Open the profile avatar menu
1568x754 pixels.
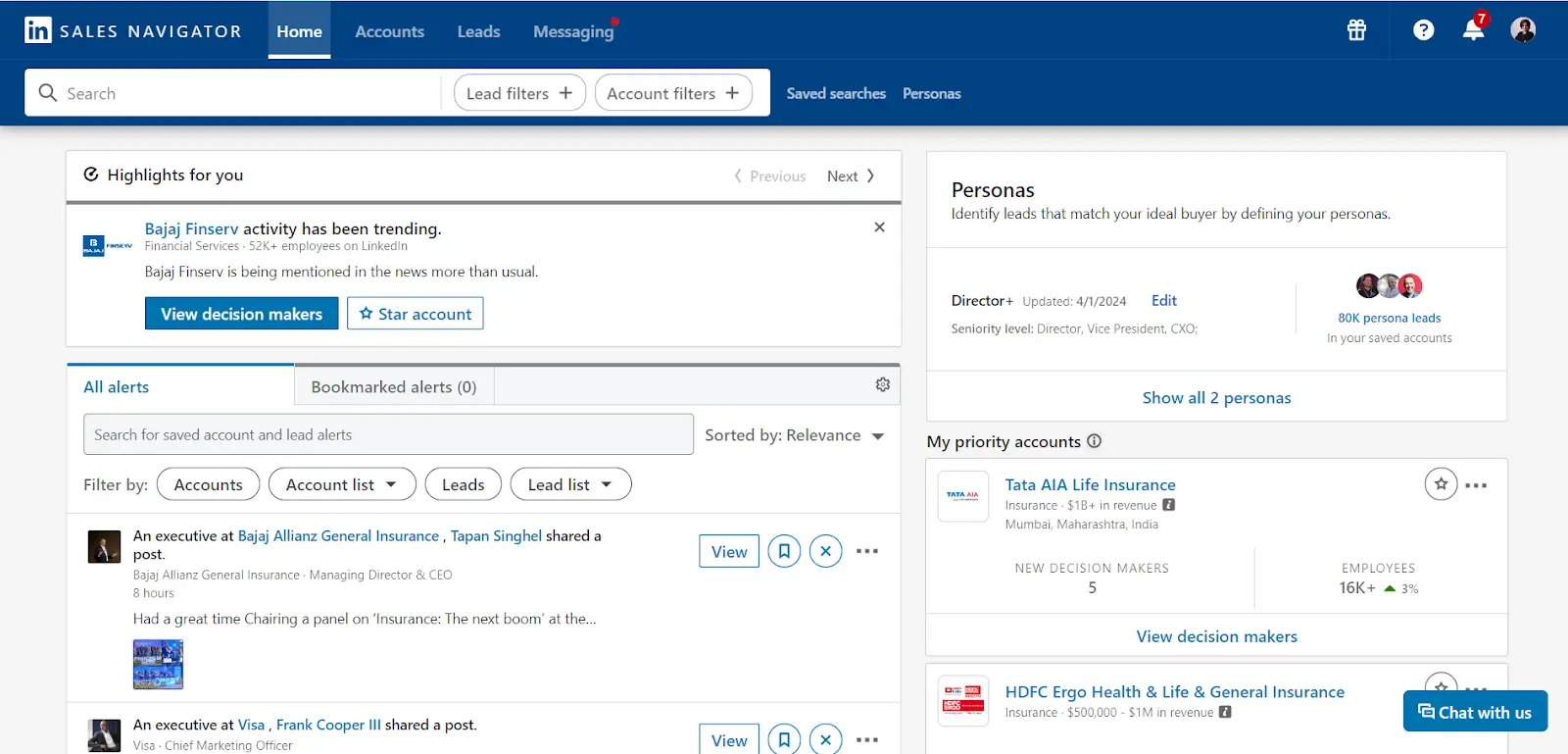(x=1523, y=30)
